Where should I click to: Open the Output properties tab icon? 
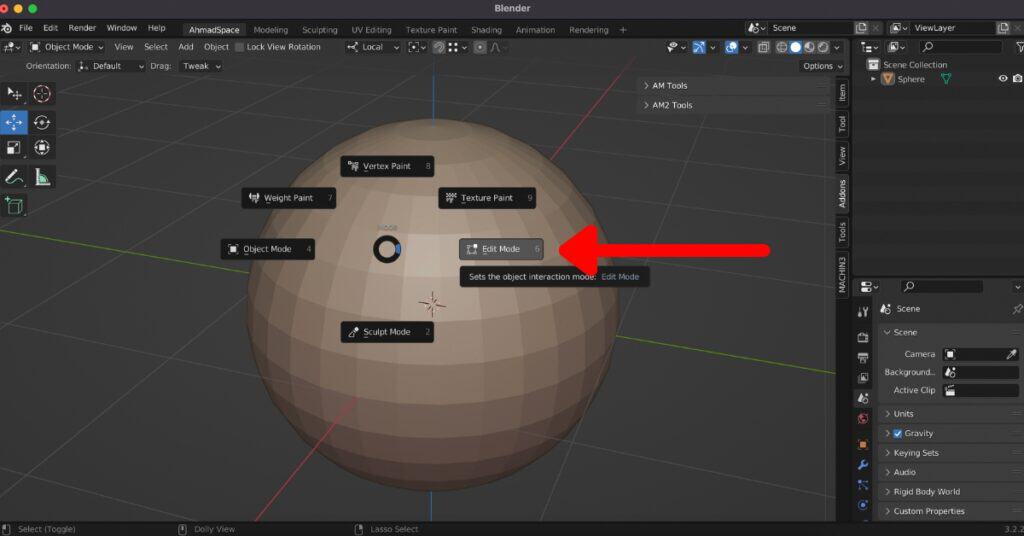pyautogui.click(x=863, y=358)
